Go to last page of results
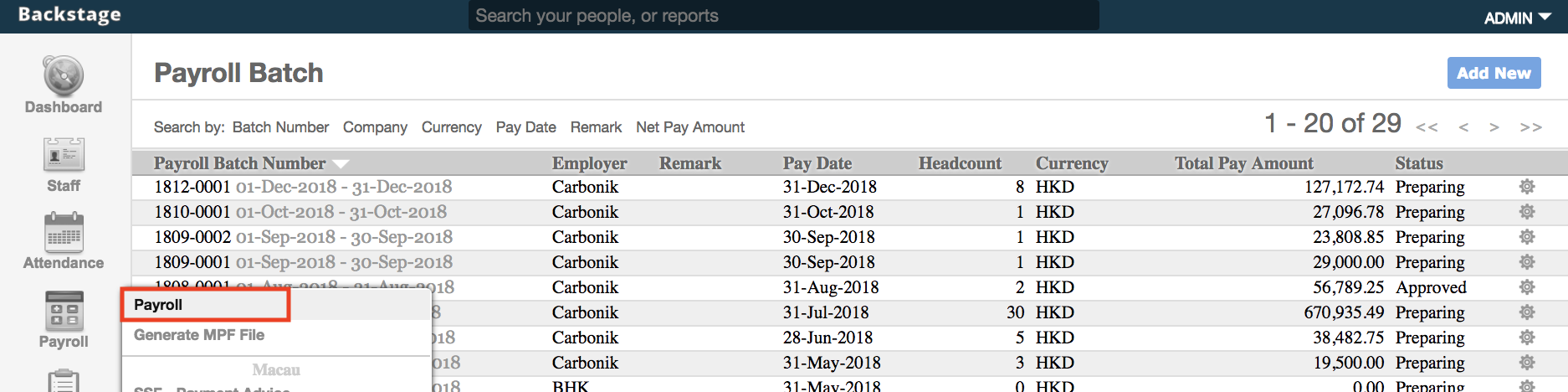This screenshot has height=392, width=1568. pyautogui.click(x=1531, y=127)
